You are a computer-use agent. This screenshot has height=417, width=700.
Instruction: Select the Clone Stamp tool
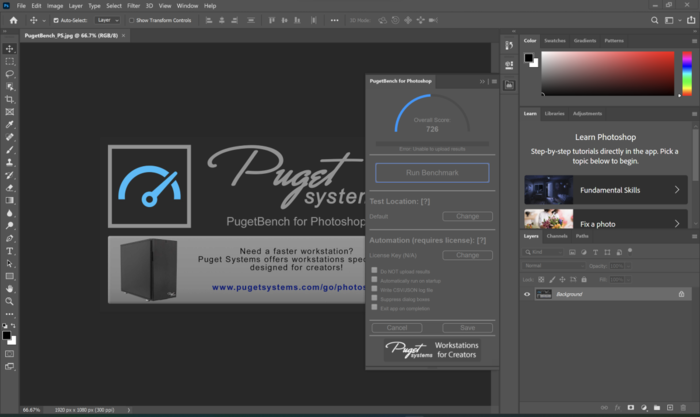click(x=9, y=163)
